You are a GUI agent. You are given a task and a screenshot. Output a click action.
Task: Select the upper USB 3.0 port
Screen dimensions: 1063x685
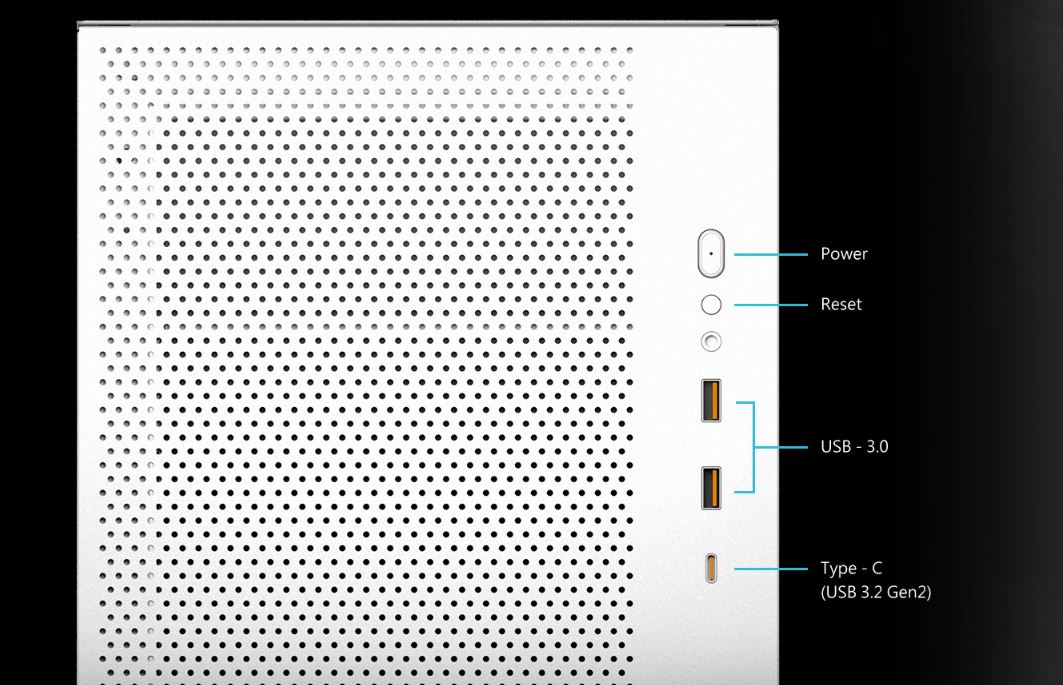[x=711, y=400]
